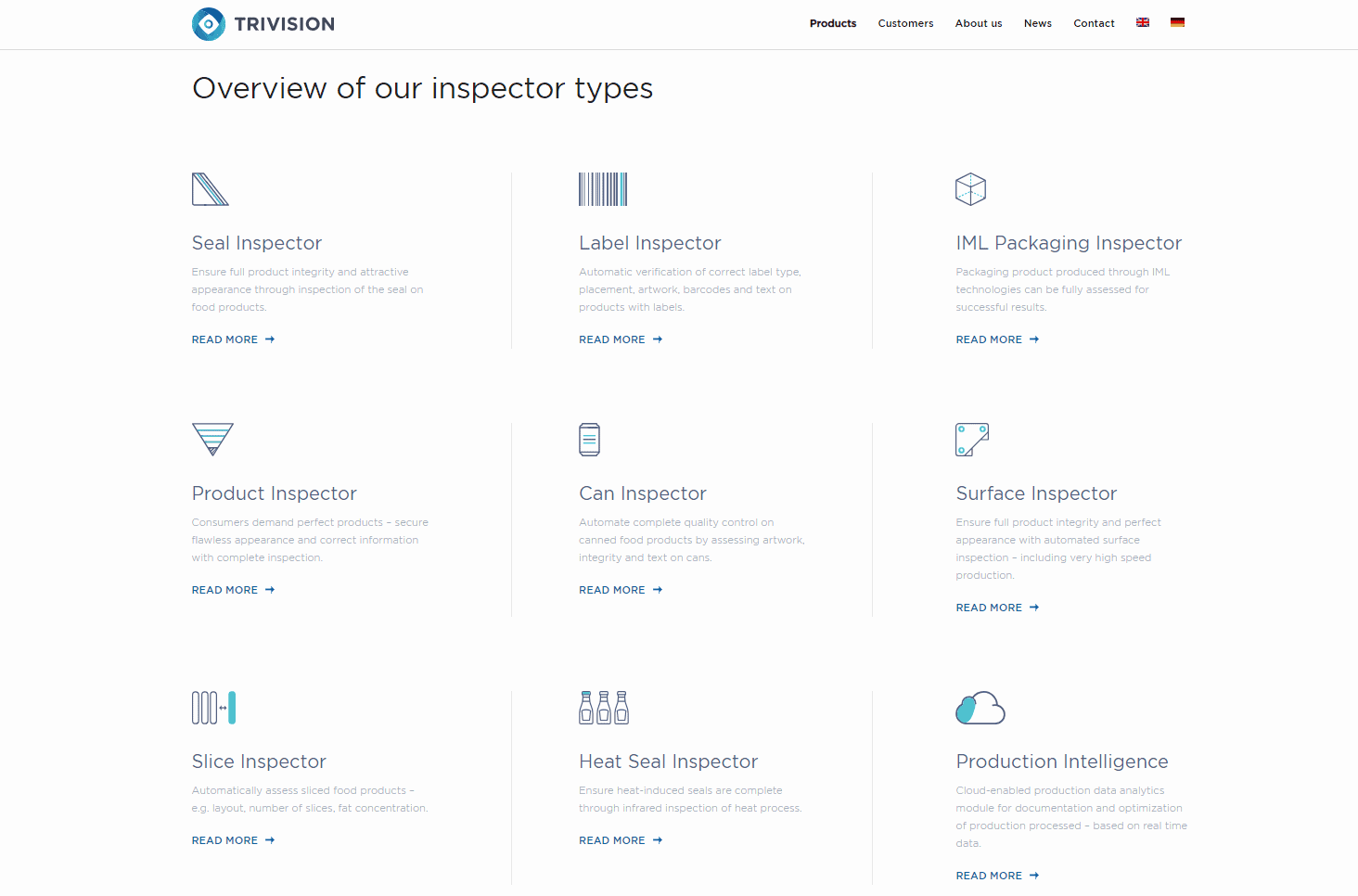Switch language using the UK flag

[x=1143, y=22]
